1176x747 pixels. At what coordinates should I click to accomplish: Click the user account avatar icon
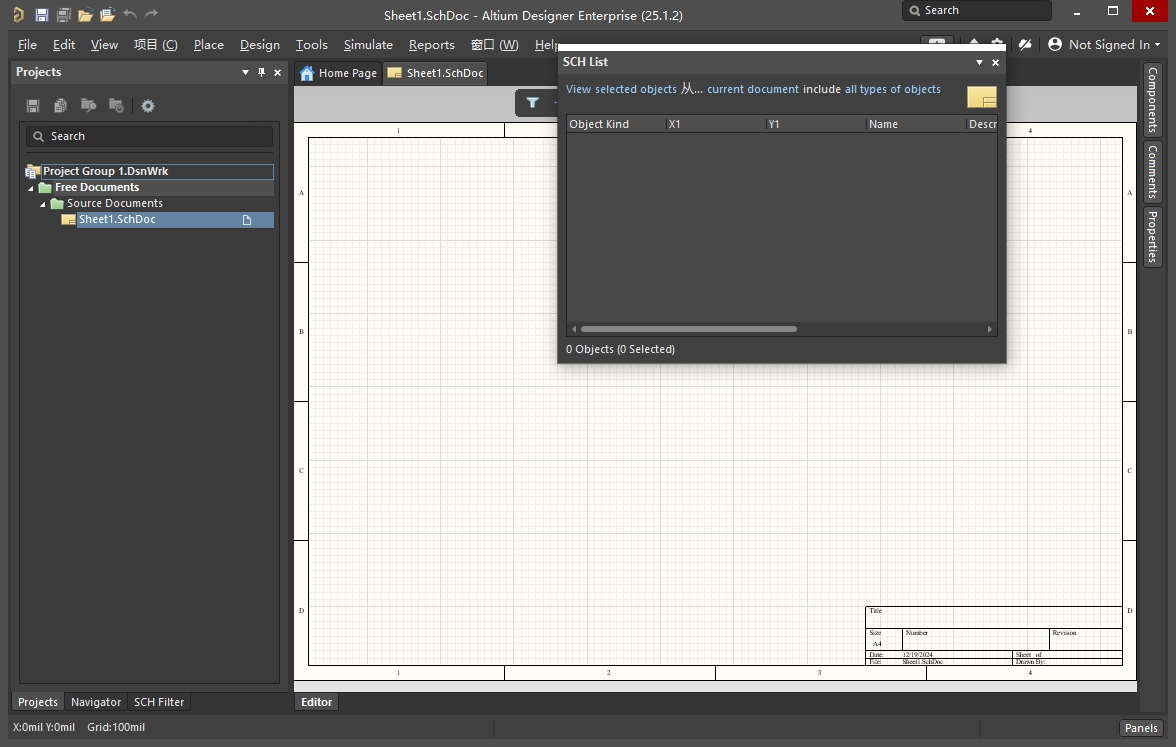[1054, 44]
